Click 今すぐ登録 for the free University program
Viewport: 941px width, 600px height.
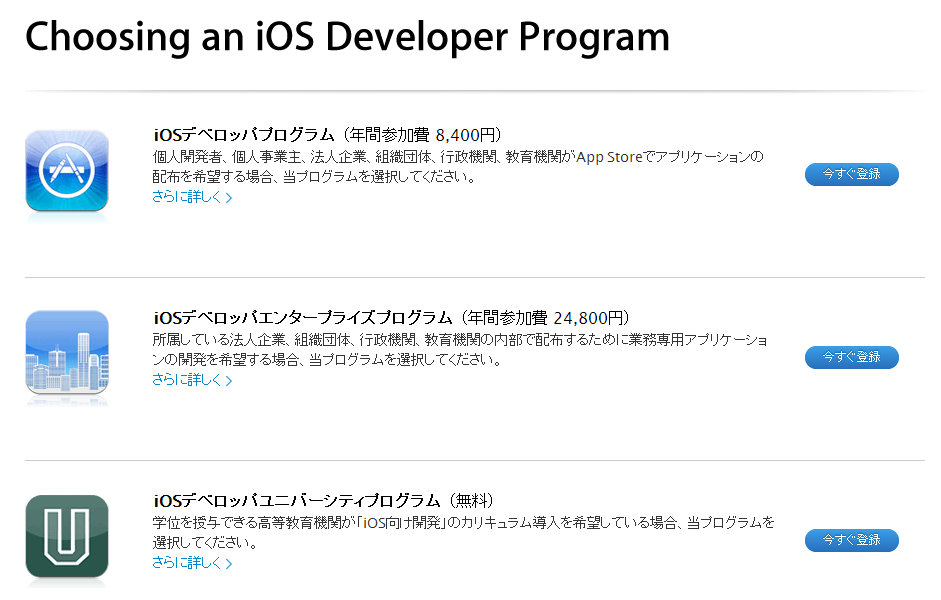pos(852,540)
